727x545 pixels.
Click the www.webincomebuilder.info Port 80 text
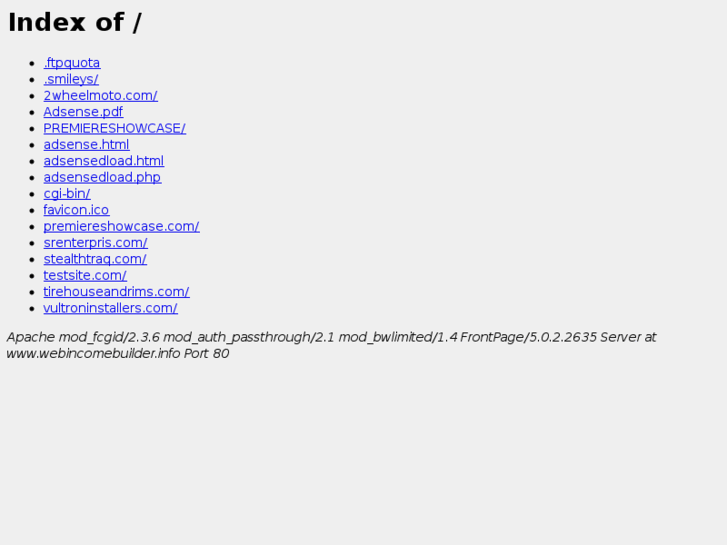[x=118, y=353]
